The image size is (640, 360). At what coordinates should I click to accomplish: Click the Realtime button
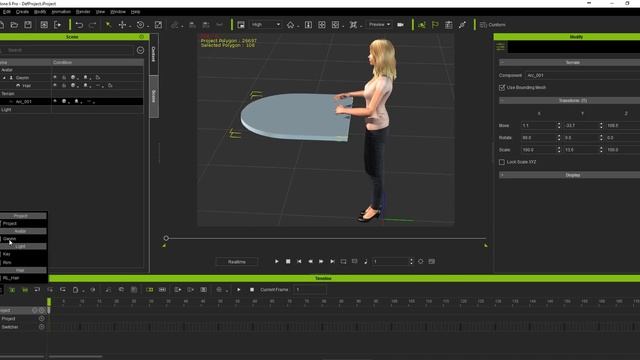point(237,262)
